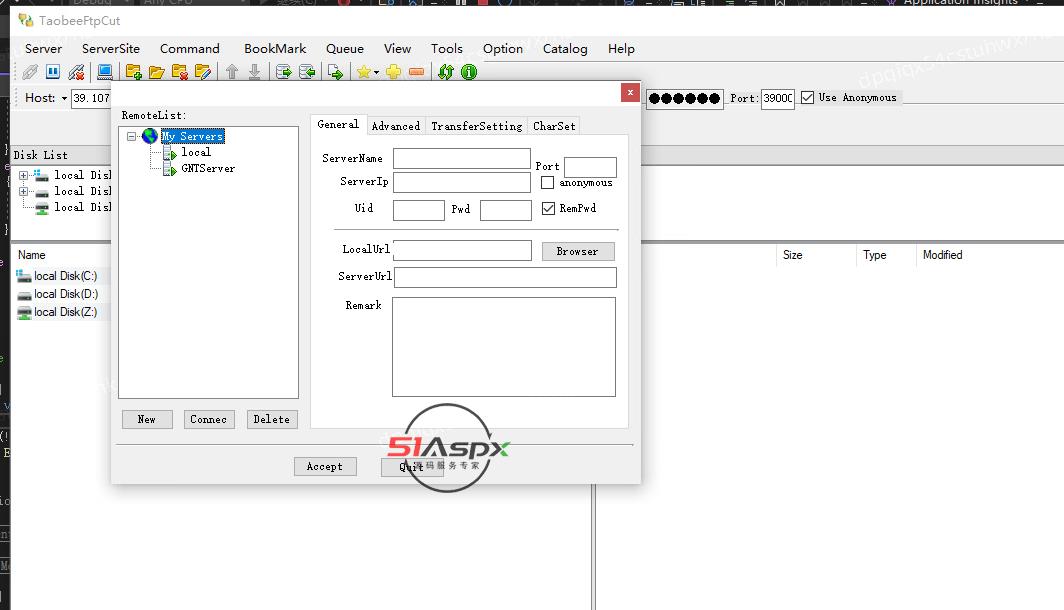Screen dimensions: 1064x610
Task: Open the Catalog menu
Action: coord(565,49)
